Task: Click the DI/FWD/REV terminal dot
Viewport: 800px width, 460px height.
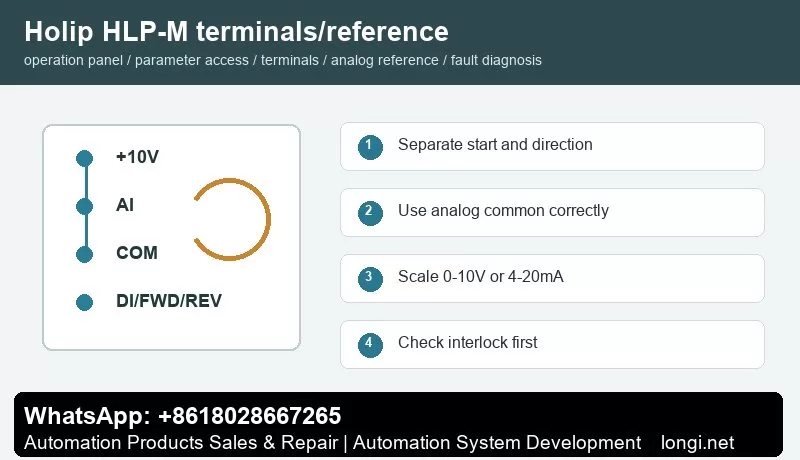Action: [85, 302]
